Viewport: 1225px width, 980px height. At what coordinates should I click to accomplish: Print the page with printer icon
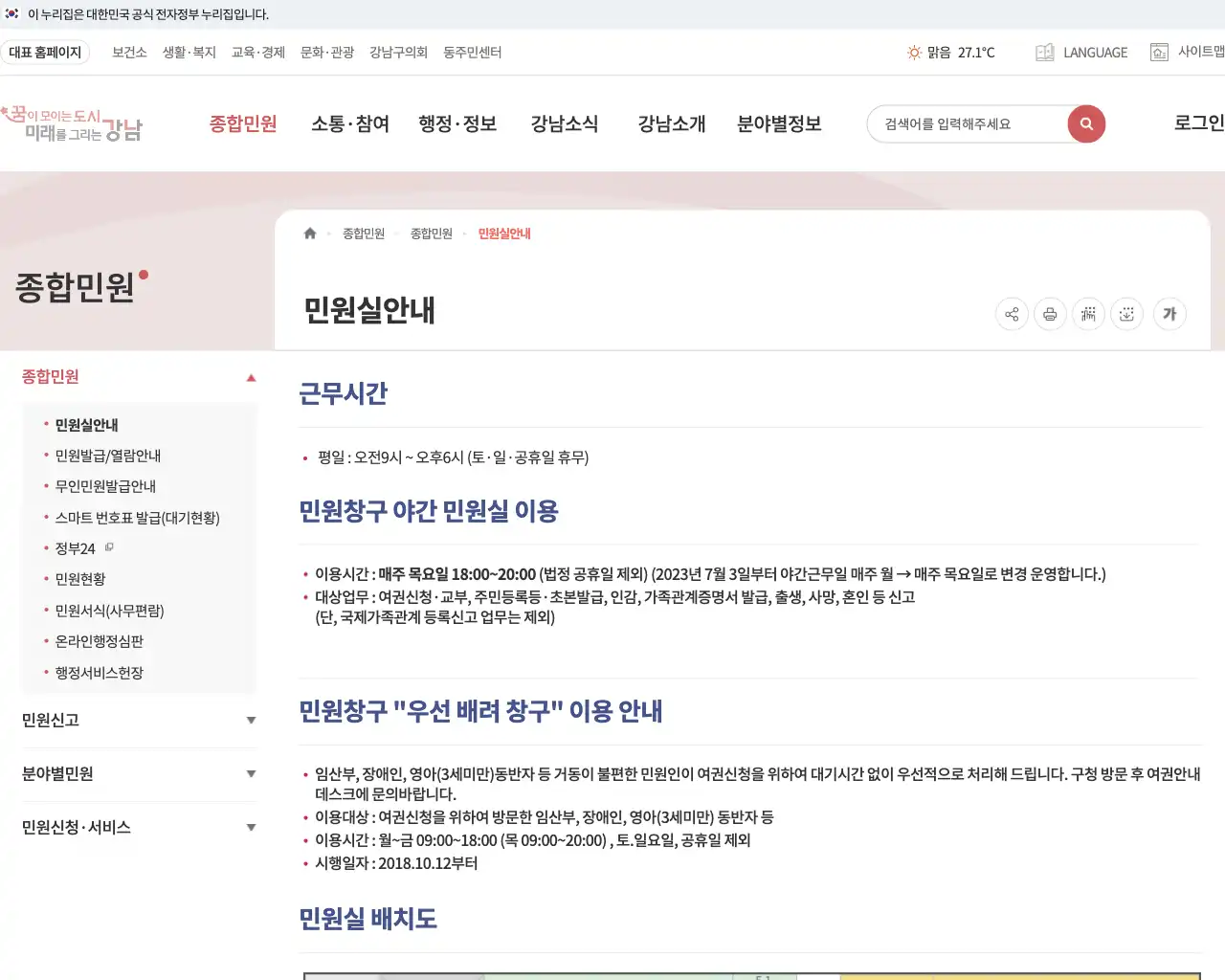point(1050,314)
